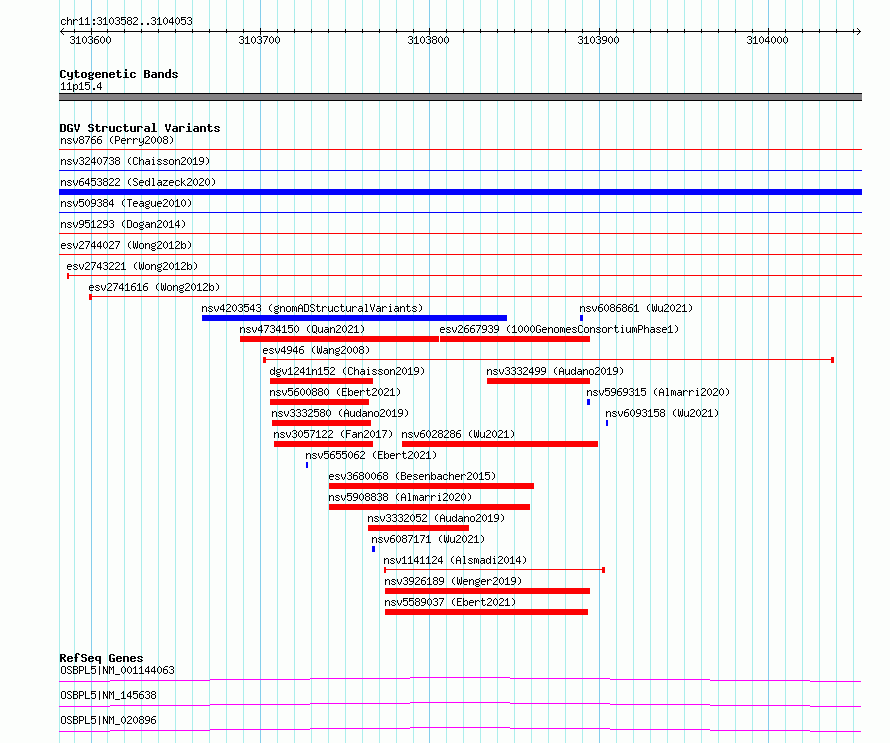Click the small blue nsv6093158 marker
Viewport: 890px width, 743px height.
click(x=607, y=423)
